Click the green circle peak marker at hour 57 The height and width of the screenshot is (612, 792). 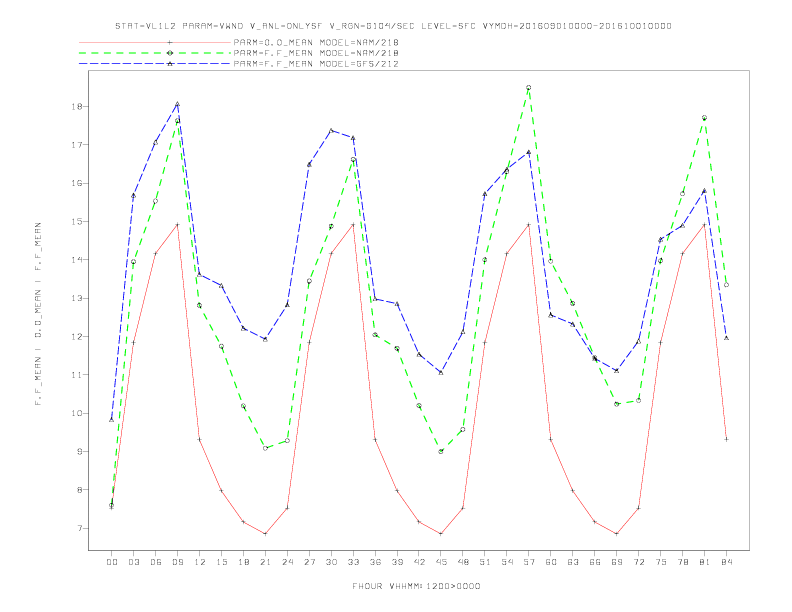point(529,88)
